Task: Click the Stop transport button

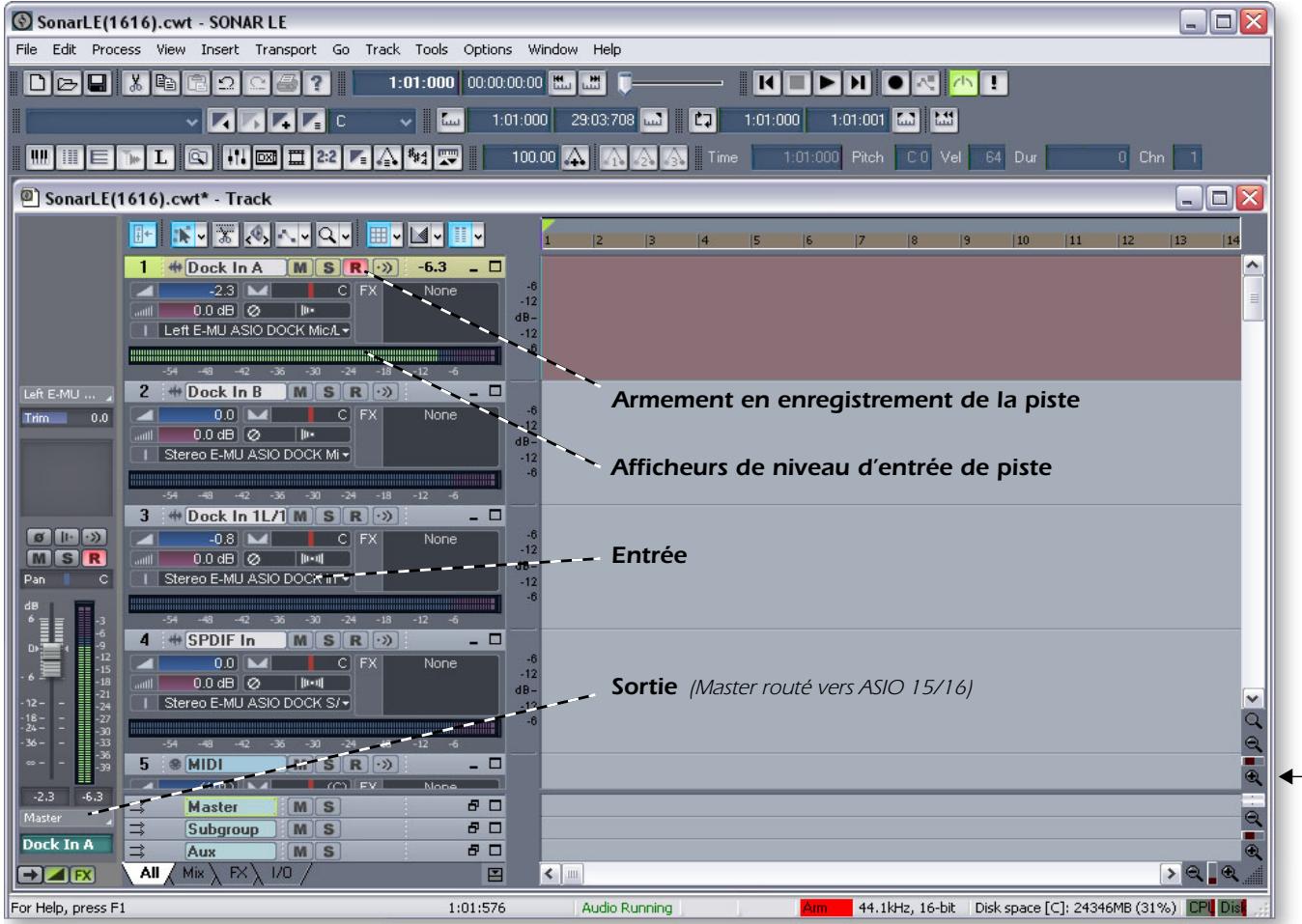Action: tap(797, 83)
